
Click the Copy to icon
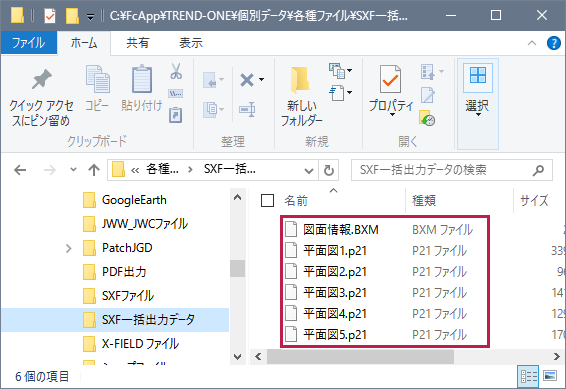210,109
